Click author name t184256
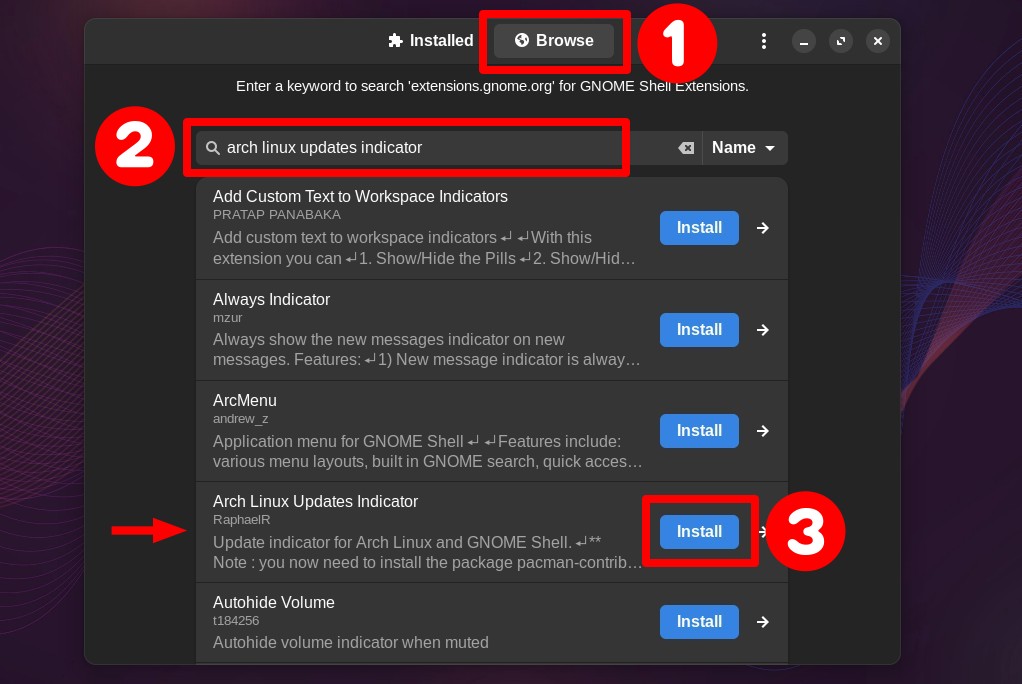Screen dimensions: 1022x684 (236, 621)
